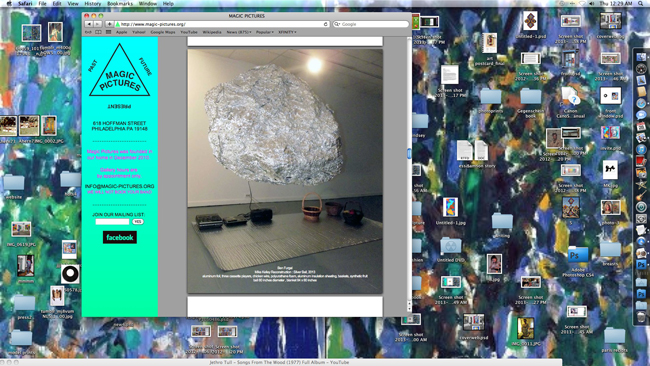Screen dimensions: 650x366
Task: Click the mailing list email field
Action: coord(112,222)
